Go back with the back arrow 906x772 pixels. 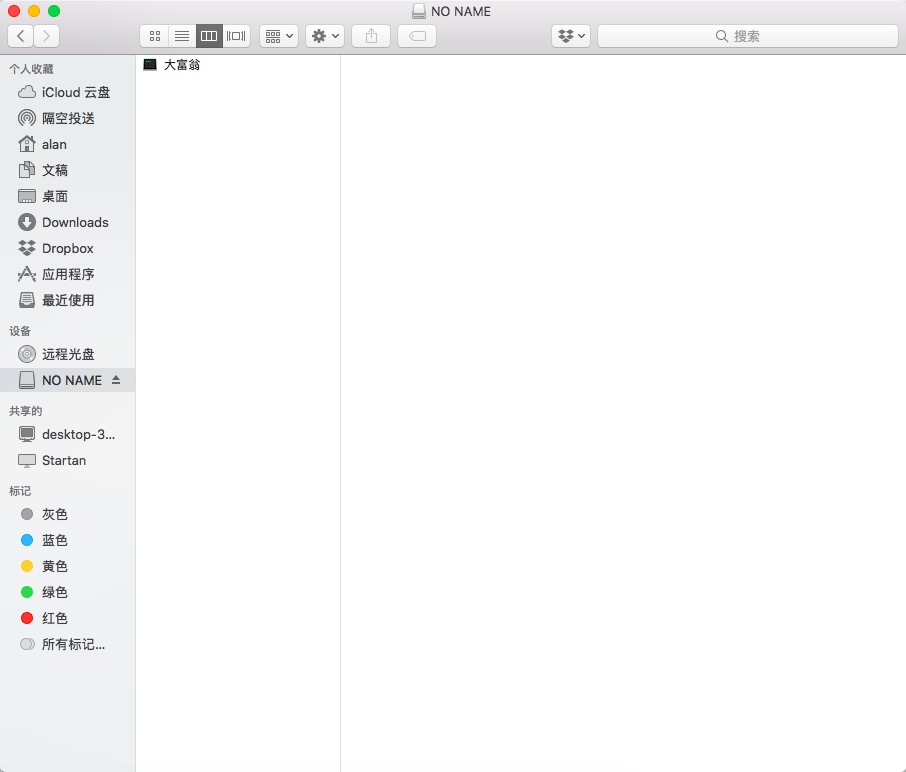(x=21, y=36)
